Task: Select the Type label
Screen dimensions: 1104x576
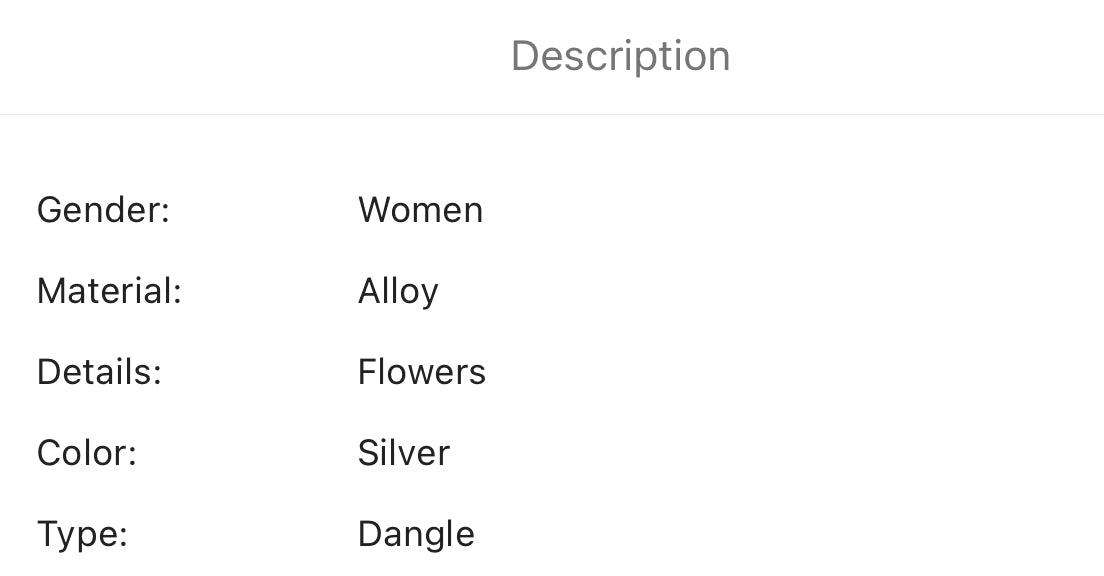Action: 82,535
